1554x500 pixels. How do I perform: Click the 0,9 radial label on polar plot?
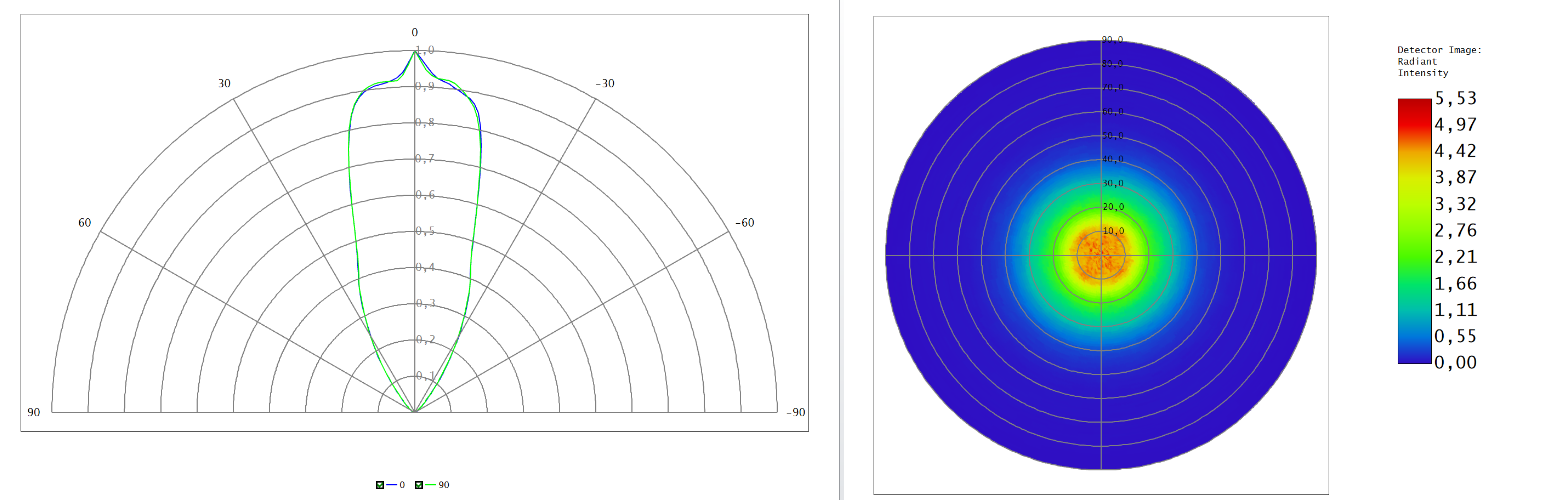425,87
